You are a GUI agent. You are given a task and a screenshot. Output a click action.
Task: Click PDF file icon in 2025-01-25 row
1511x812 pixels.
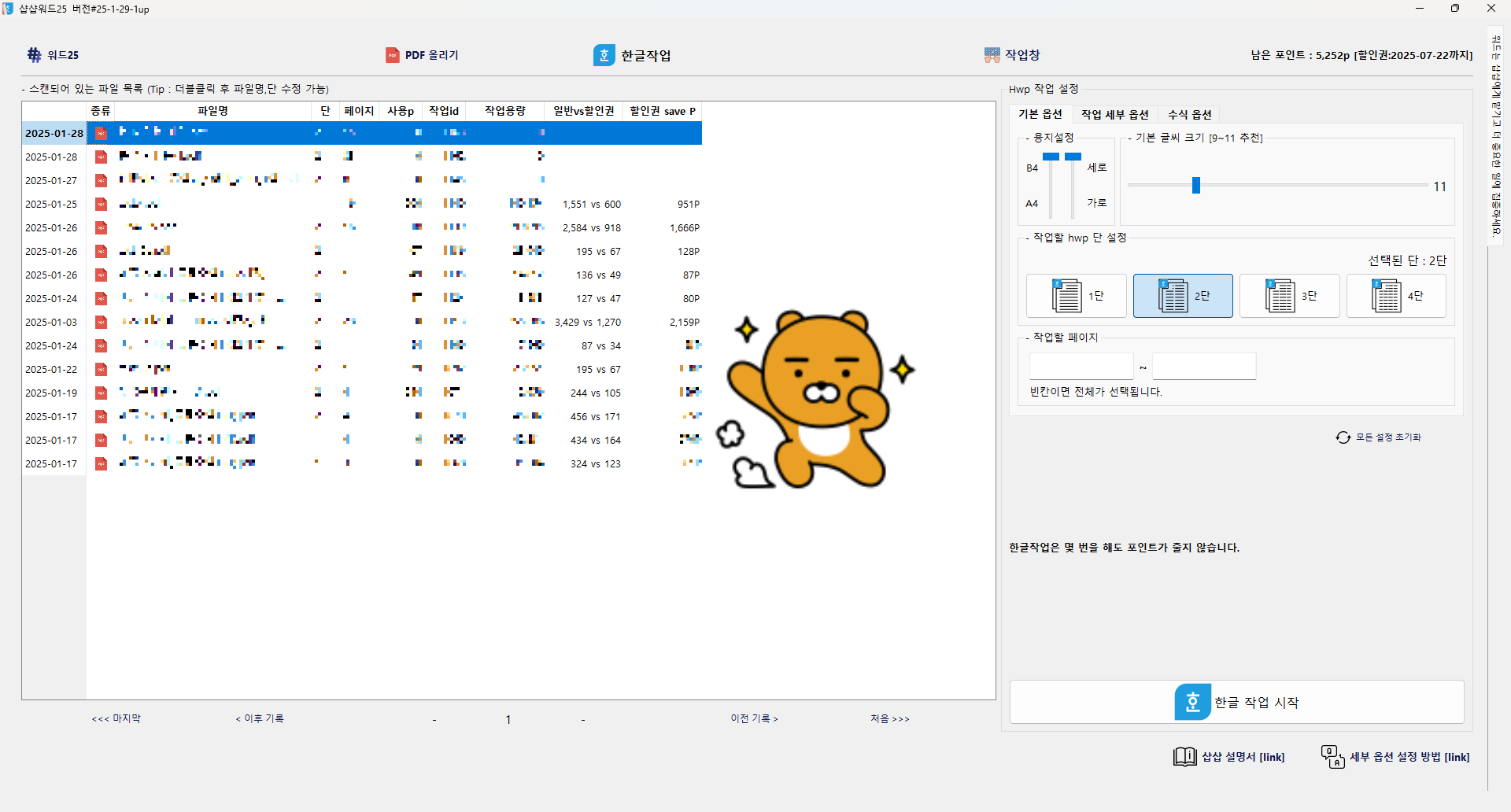(x=101, y=204)
